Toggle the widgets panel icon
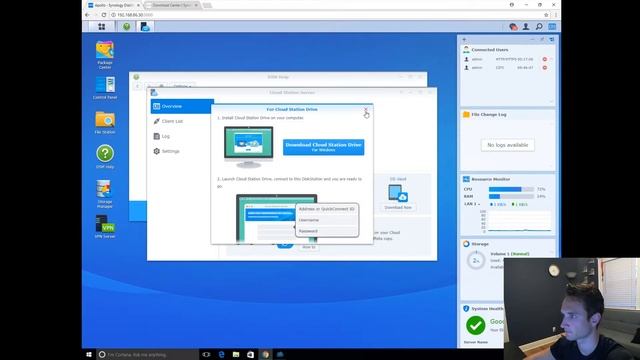The image size is (640, 360). 552,27
